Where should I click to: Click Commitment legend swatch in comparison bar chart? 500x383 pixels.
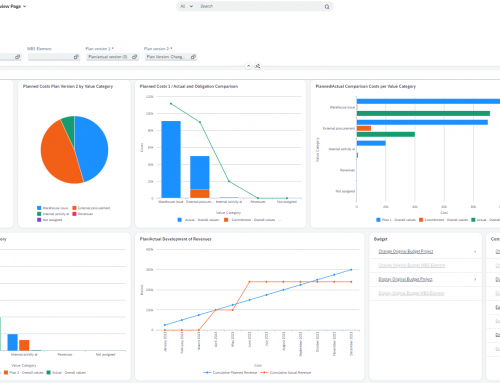pos(421,220)
